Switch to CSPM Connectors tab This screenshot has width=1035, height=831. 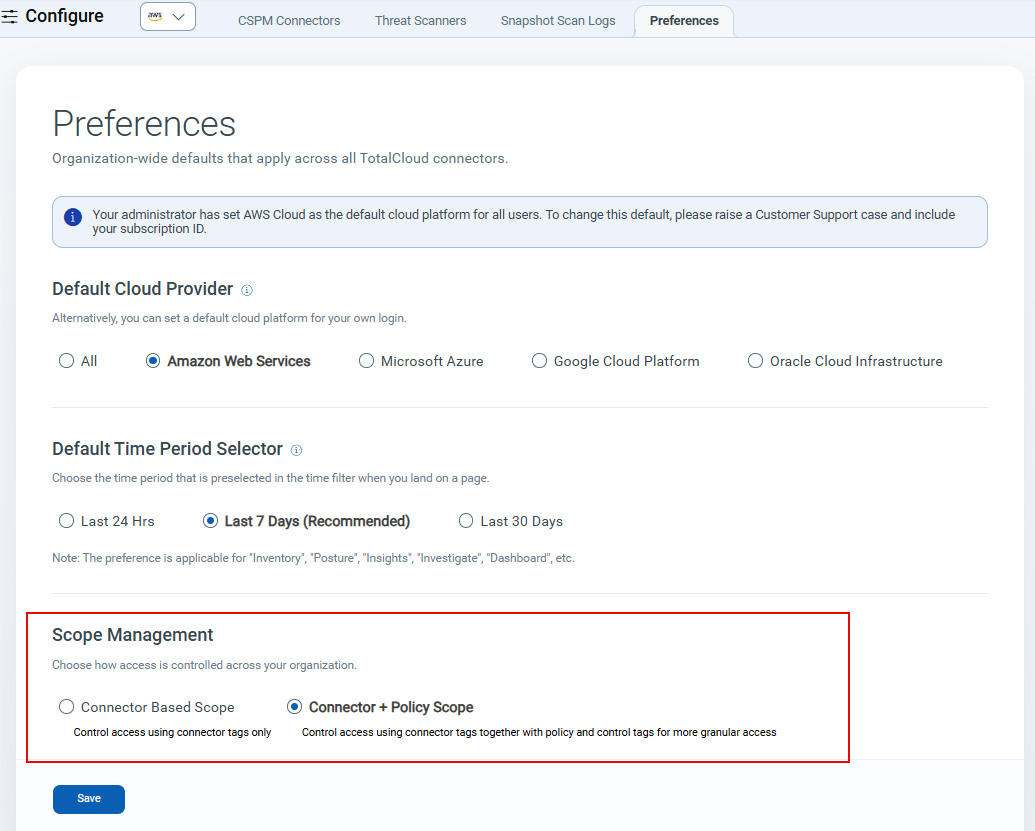[x=289, y=20]
